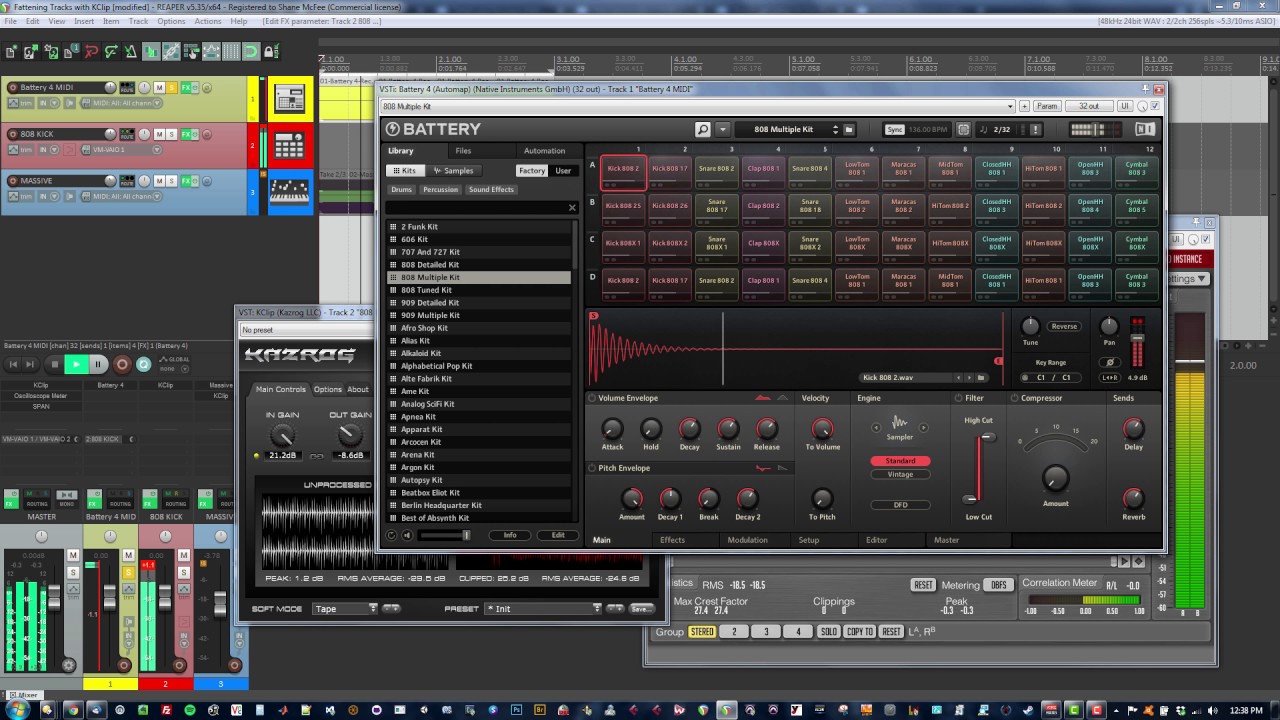
Task: Open routing for 808 KICK track
Action: coord(127,135)
